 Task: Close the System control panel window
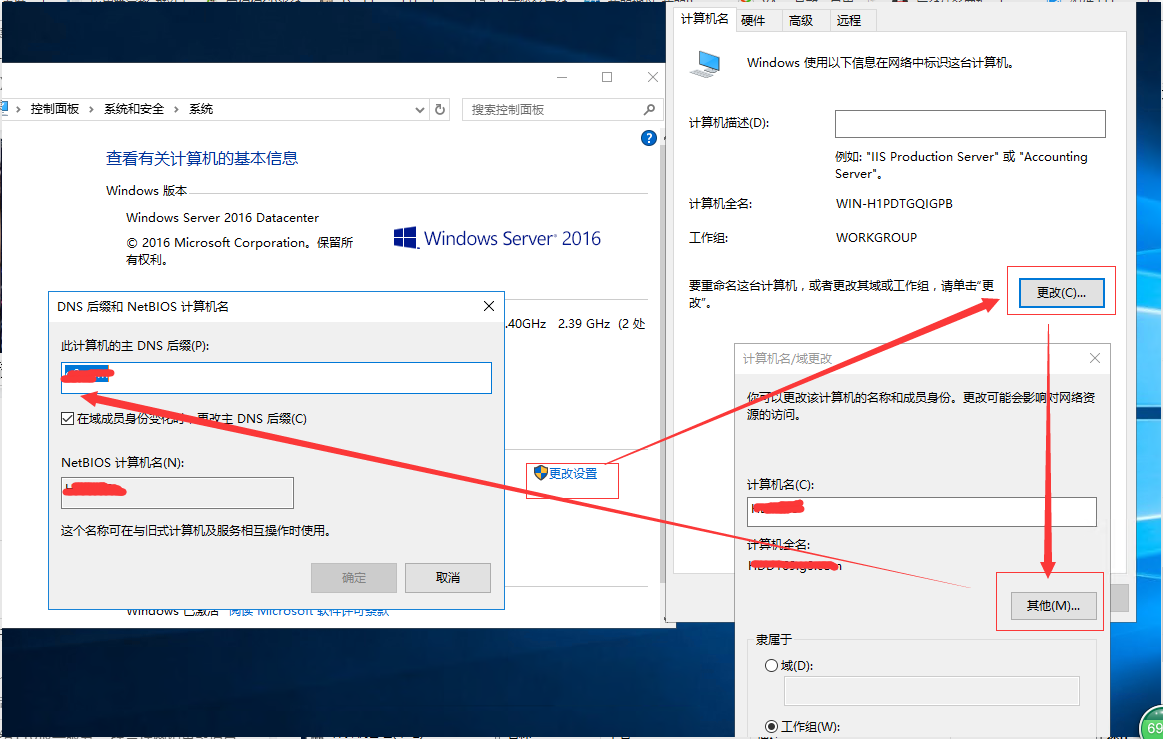pyautogui.click(x=653, y=77)
